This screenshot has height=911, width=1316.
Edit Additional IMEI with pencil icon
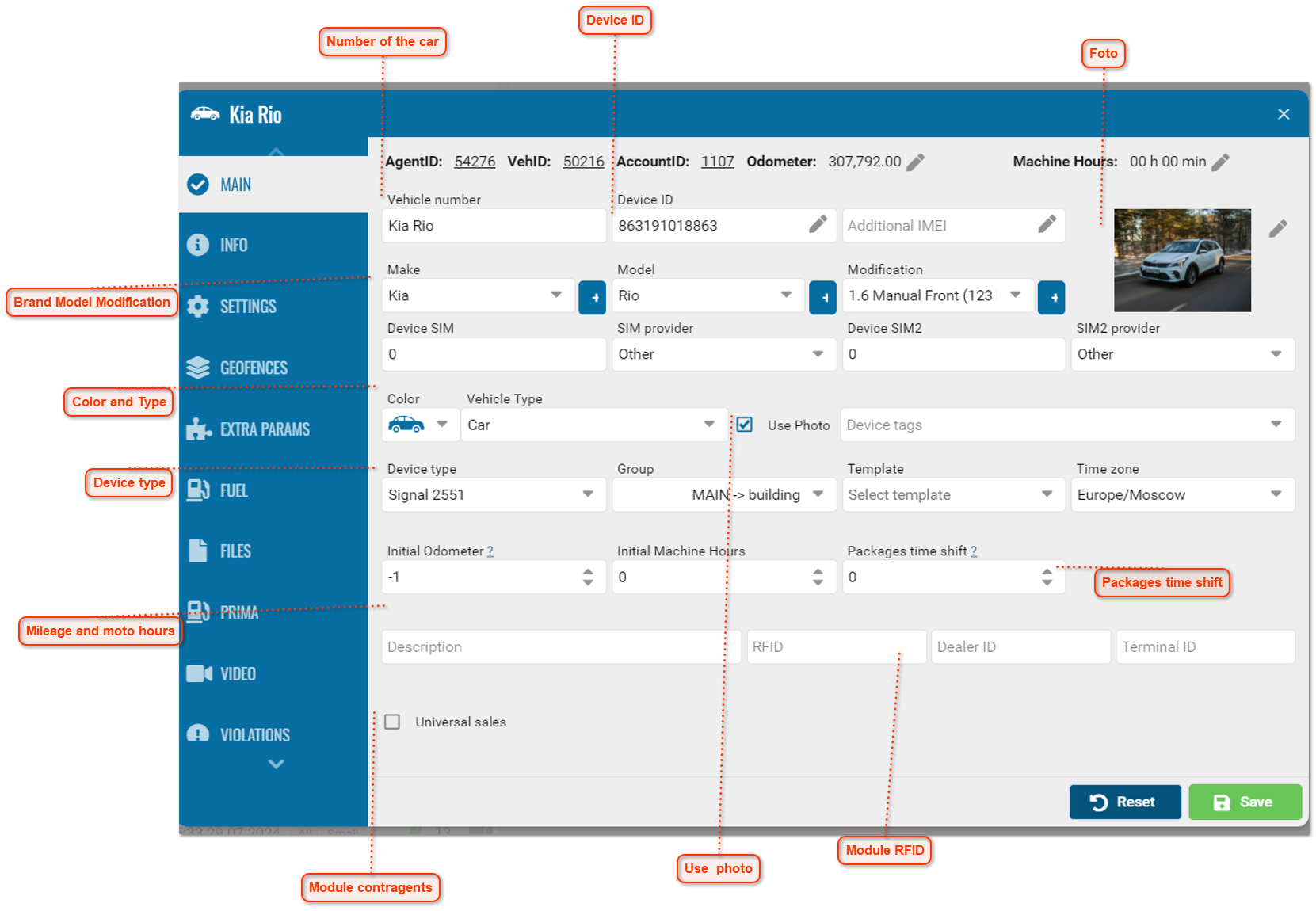click(x=1047, y=225)
